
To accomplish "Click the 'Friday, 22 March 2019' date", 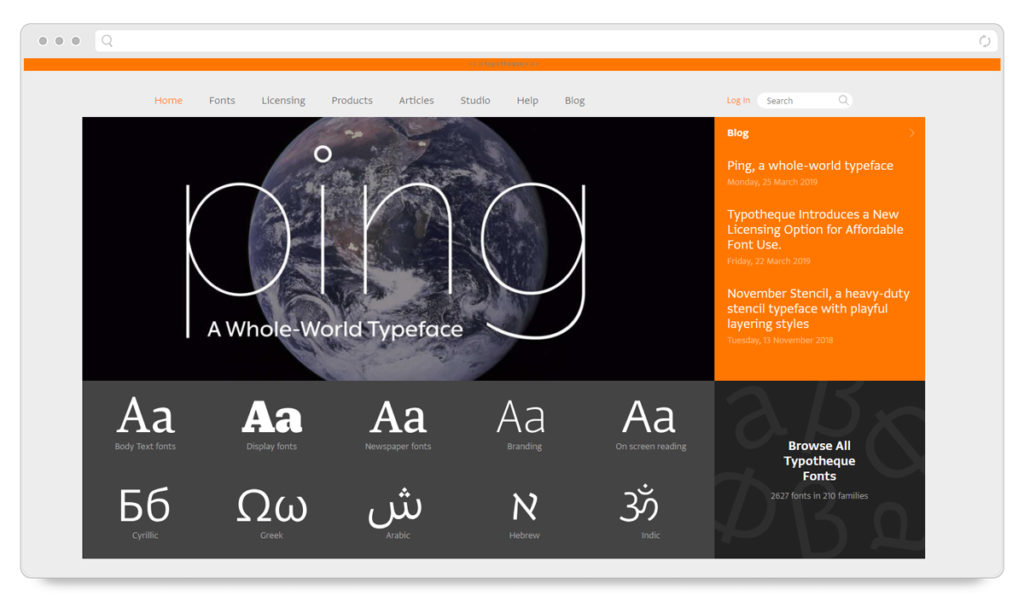I will pos(769,261).
